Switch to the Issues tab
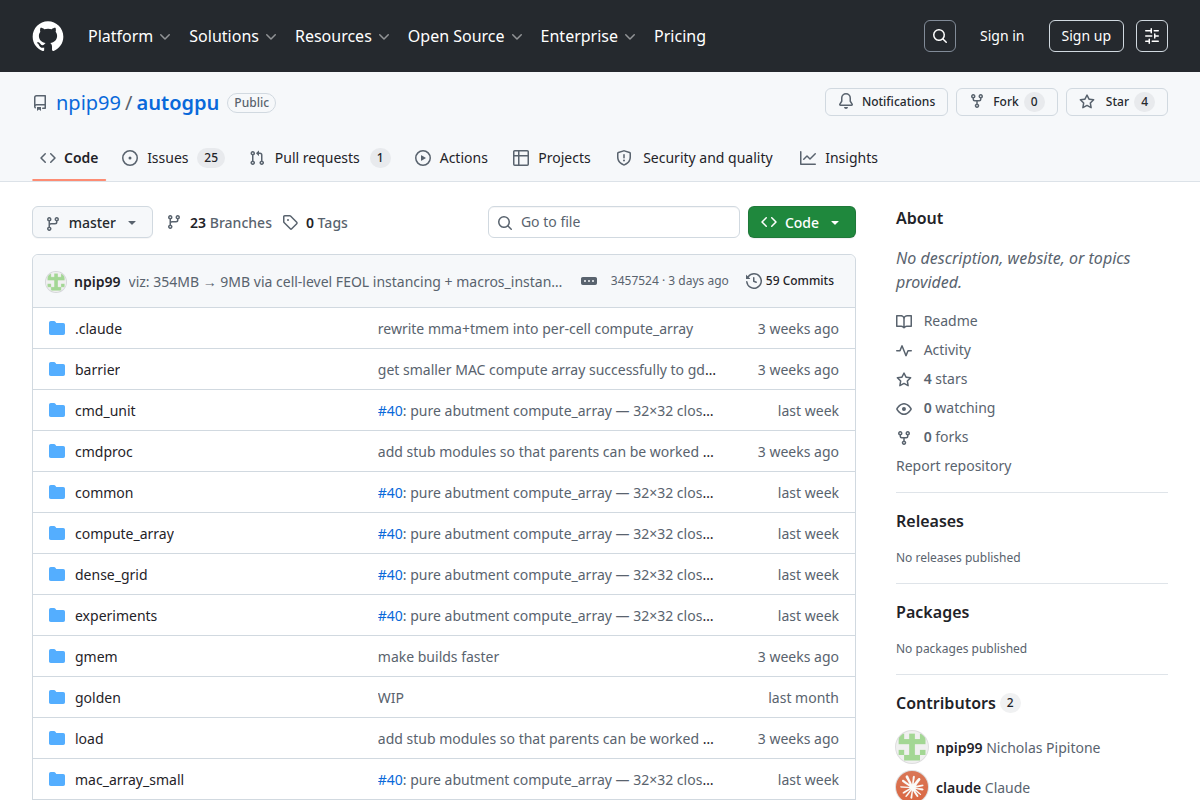 click(x=173, y=158)
